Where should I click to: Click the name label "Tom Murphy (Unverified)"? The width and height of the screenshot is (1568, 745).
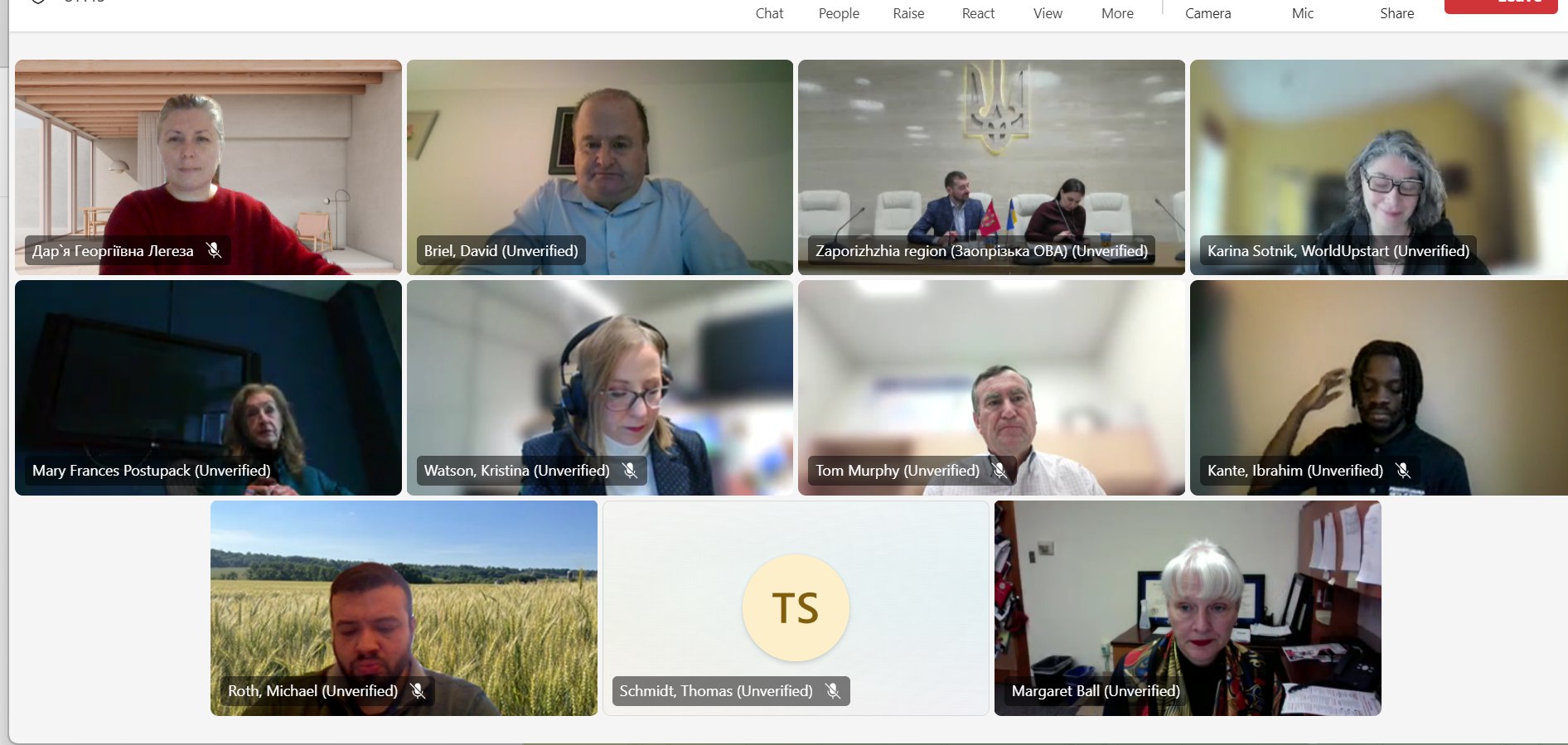[x=897, y=471]
